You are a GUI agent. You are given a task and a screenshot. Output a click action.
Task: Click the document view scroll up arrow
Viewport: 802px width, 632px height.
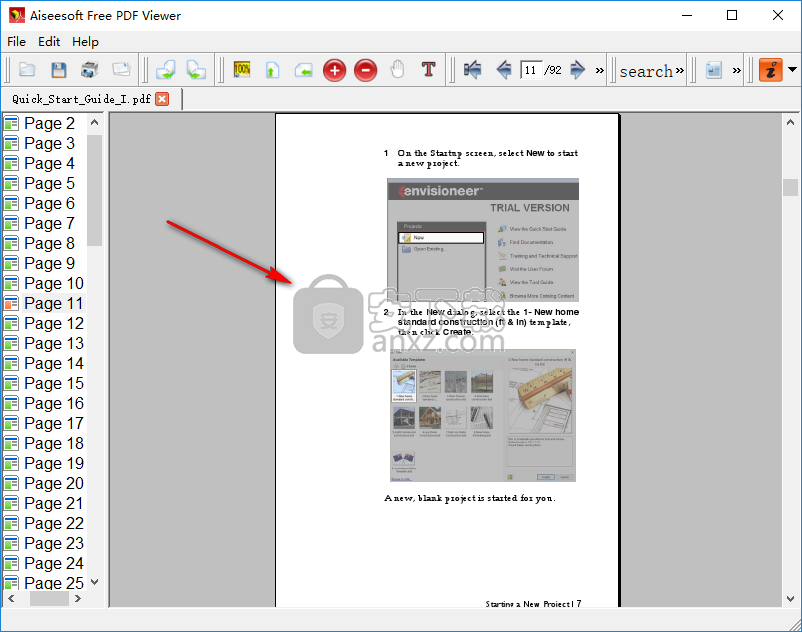pos(790,122)
